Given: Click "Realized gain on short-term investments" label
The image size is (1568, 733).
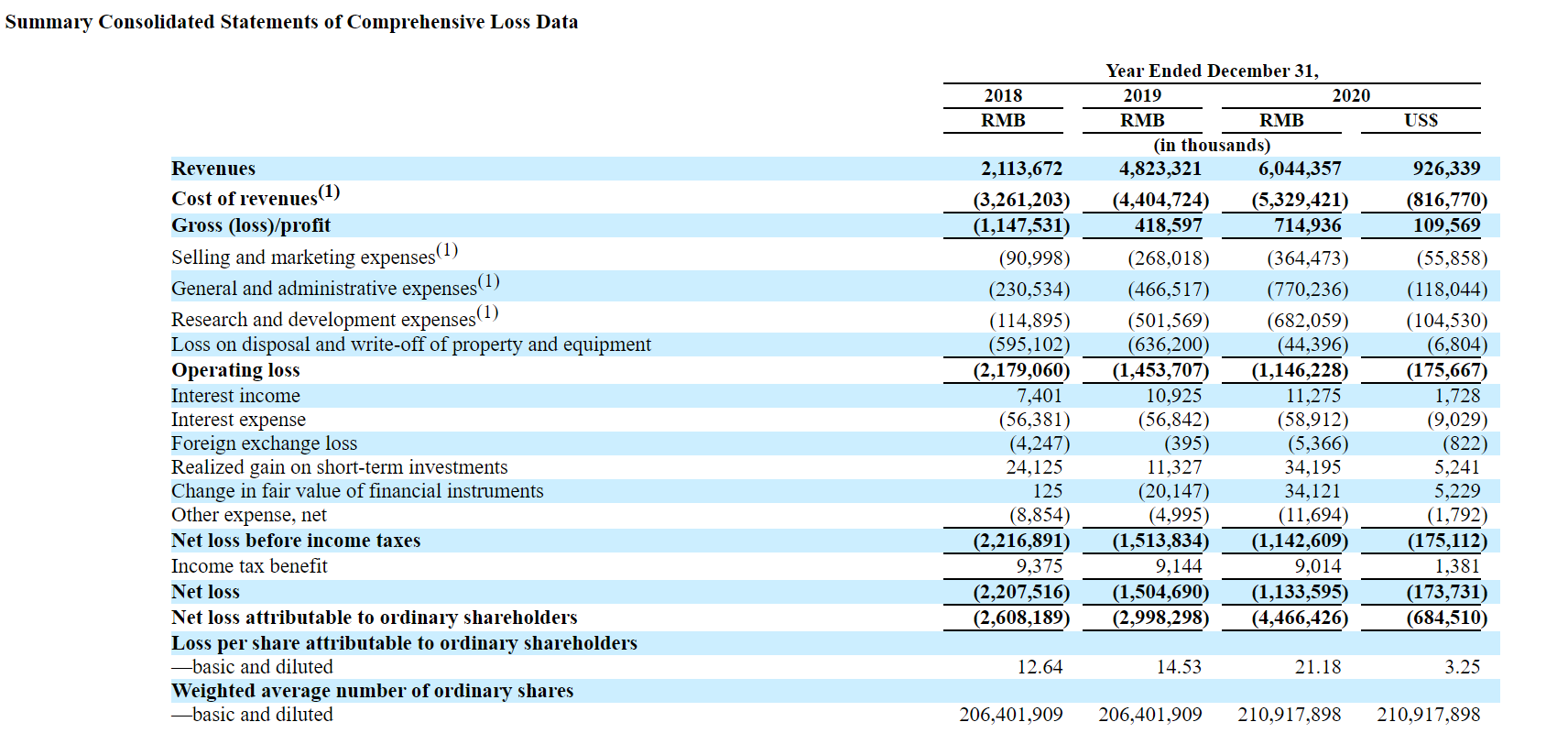Looking at the screenshot, I should coord(339,467).
